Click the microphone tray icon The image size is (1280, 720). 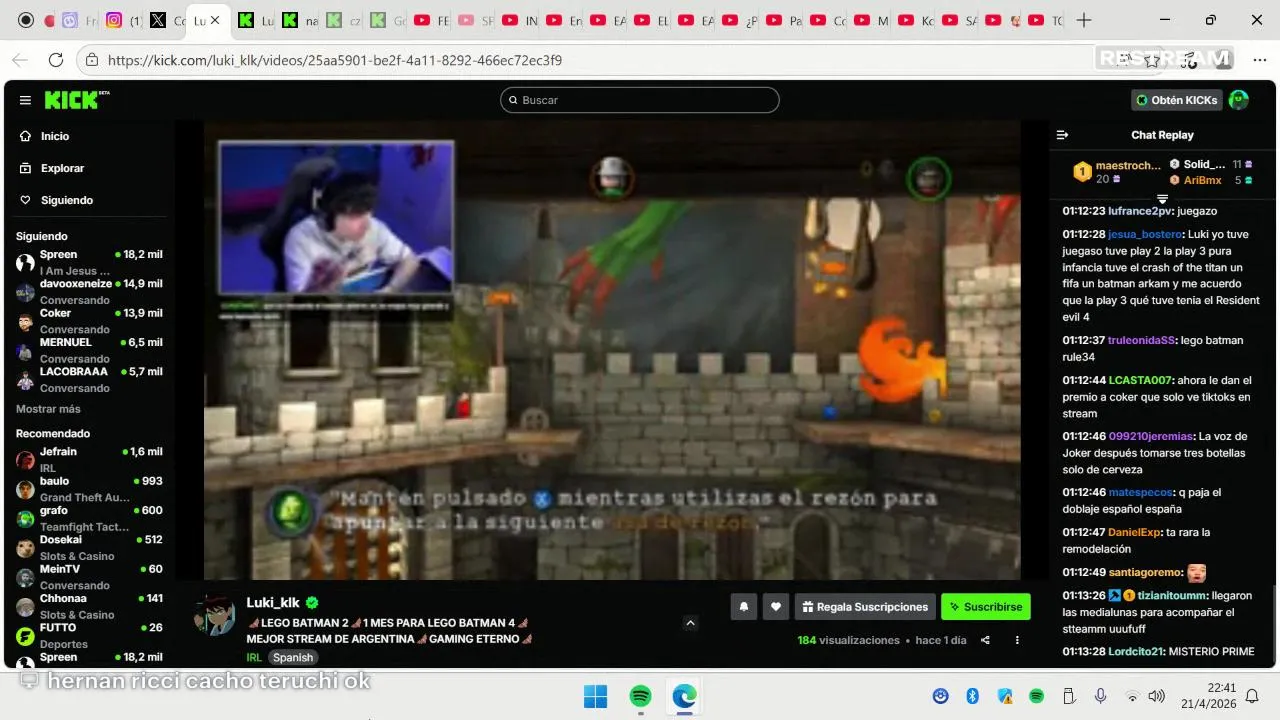(x=1100, y=696)
